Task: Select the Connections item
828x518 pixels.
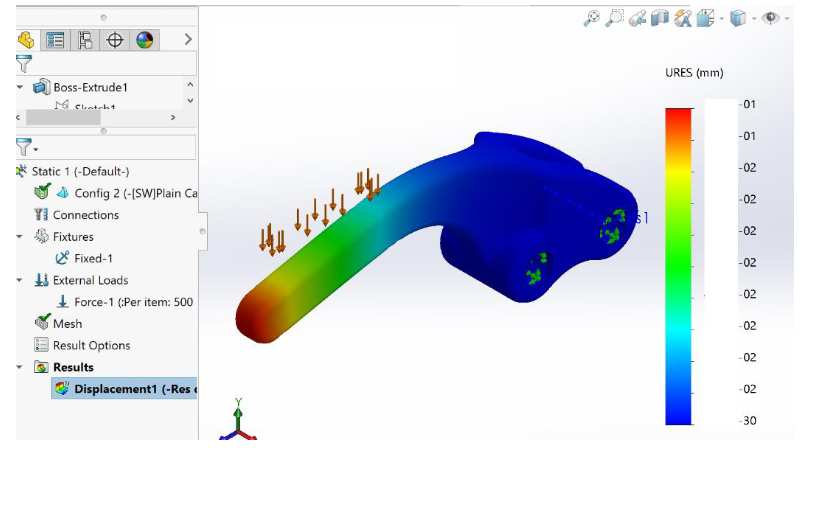Action: (x=86, y=215)
